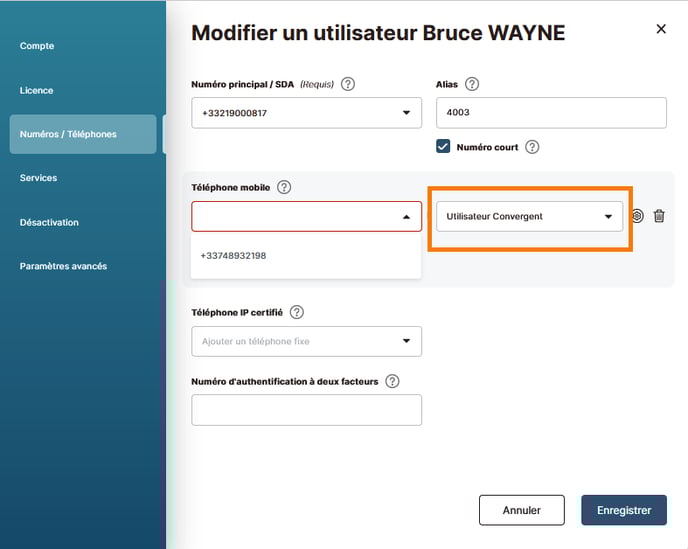Go to the Services section
The height and width of the screenshot is (549, 688).
[38, 178]
